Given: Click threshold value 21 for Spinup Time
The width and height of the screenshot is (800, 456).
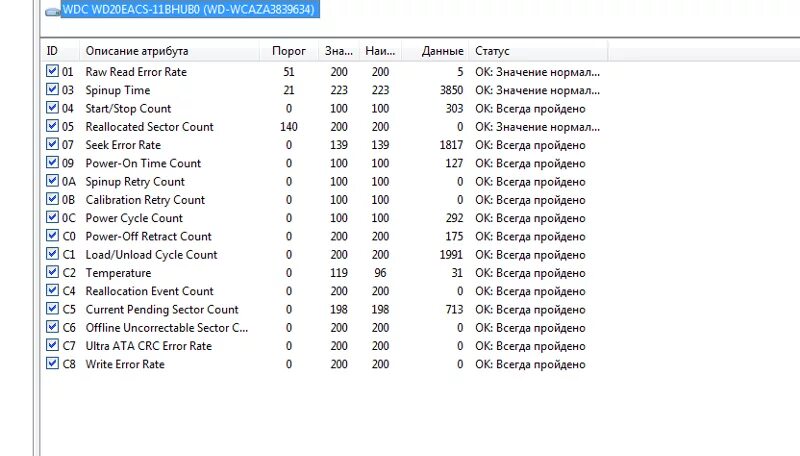Looking at the screenshot, I should [x=289, y=90].
